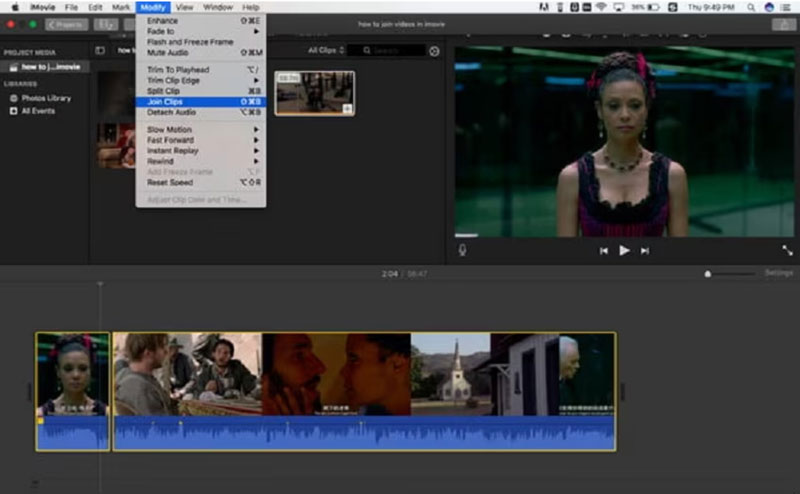Open the Apple menu

[15, 7]
